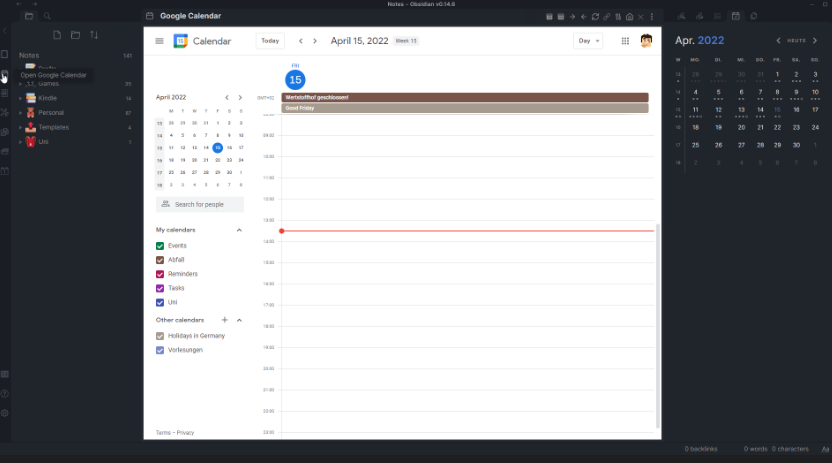Screen dimensions: 832x463
Task: Open help icon in left ribbon
Action: [5, 394]
